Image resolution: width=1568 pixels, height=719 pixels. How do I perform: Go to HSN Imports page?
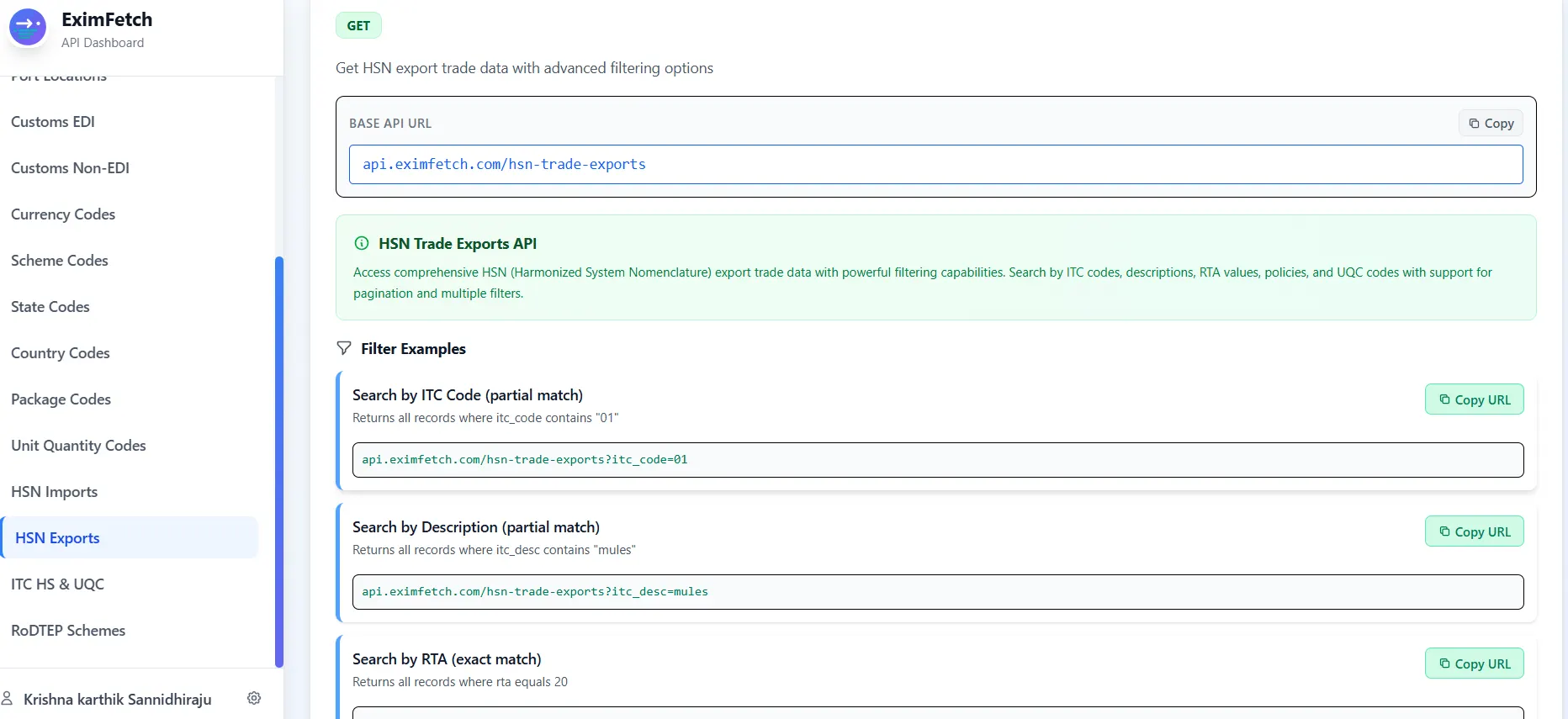point(55,491)
